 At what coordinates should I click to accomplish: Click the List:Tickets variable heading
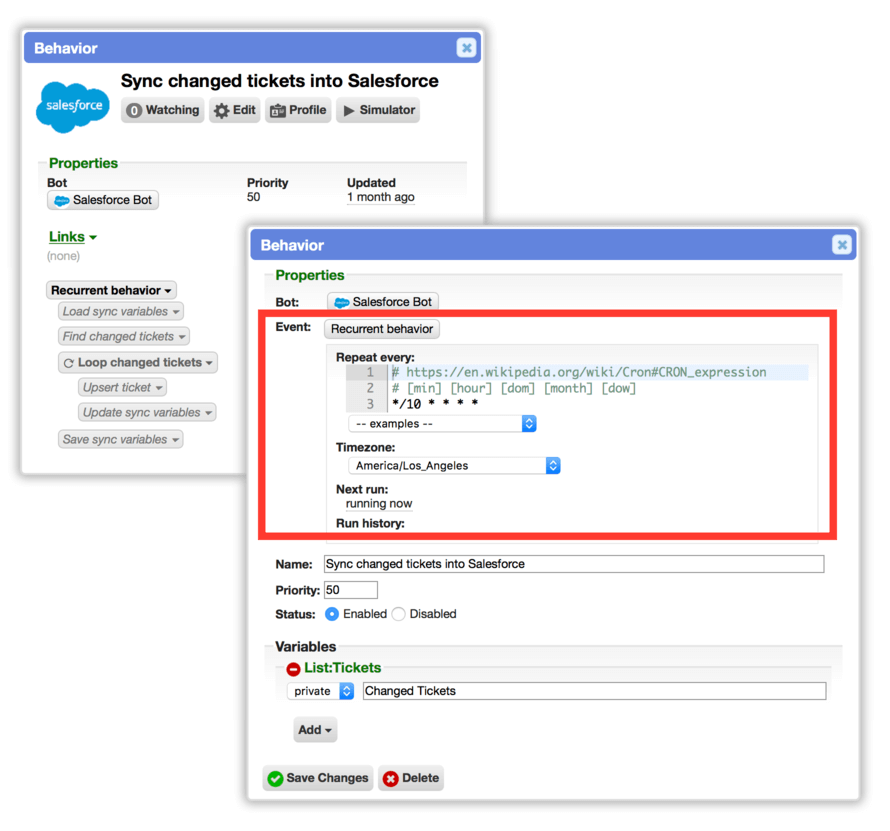tap(342, 668)
